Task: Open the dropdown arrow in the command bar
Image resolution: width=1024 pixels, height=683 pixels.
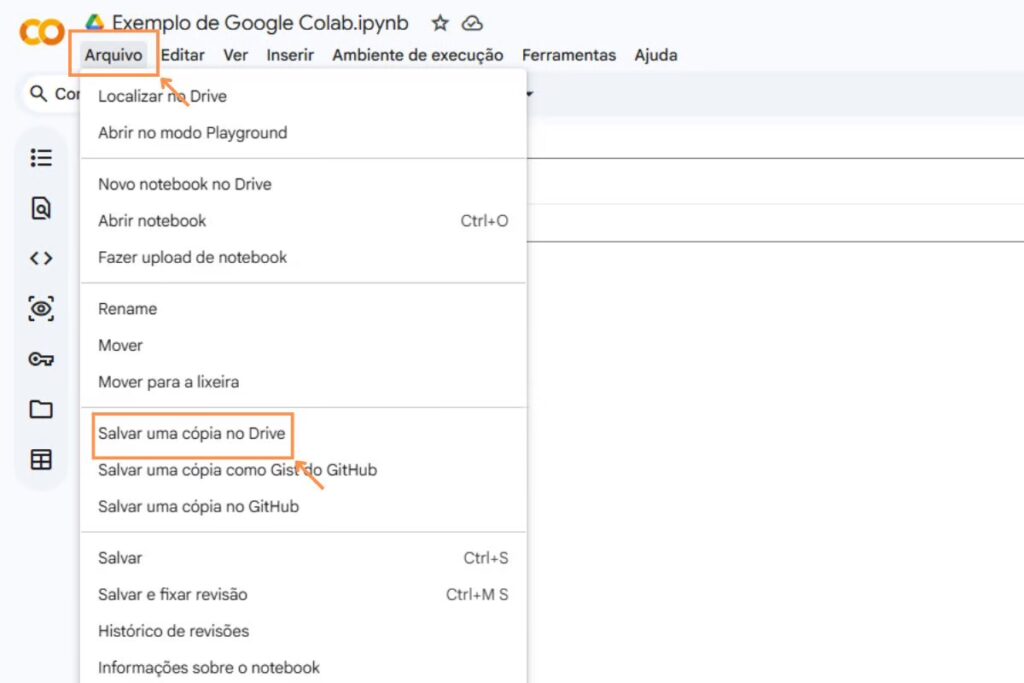Action: pyautogui.click(x=527, y=94)
